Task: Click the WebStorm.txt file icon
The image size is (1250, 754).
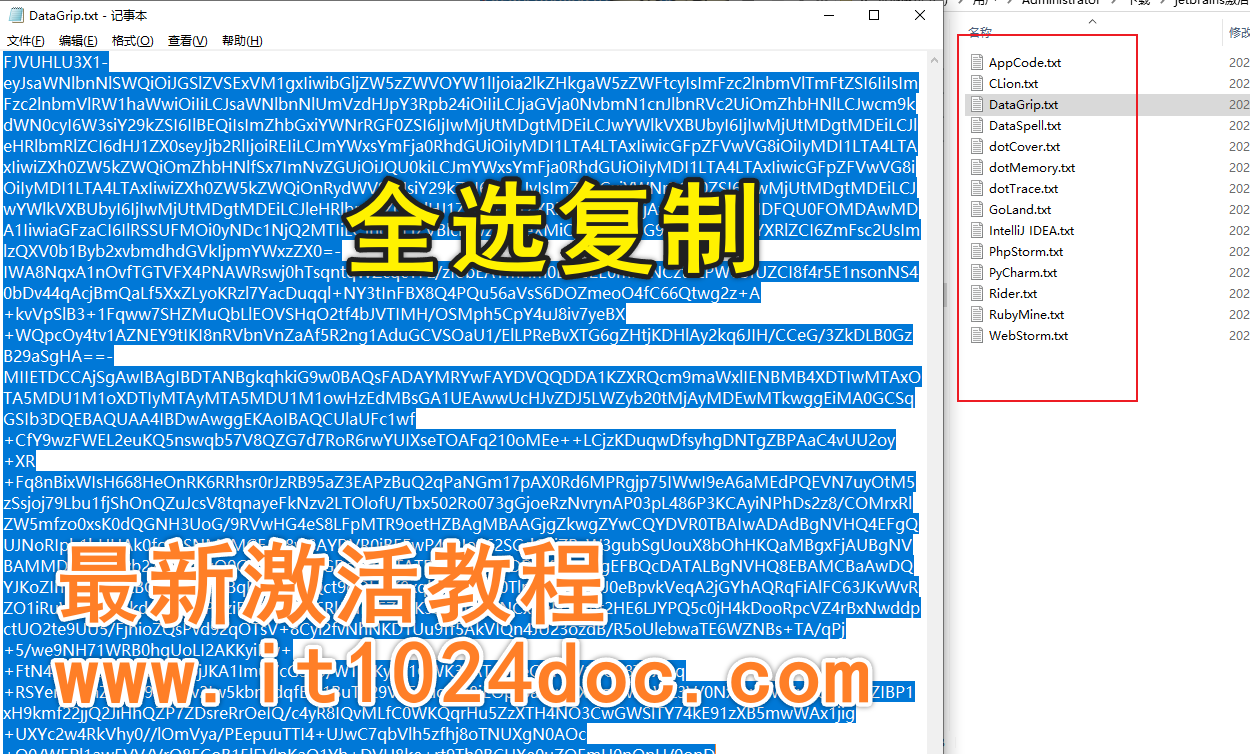Action: pyautogui.click(x=978, y=335)
